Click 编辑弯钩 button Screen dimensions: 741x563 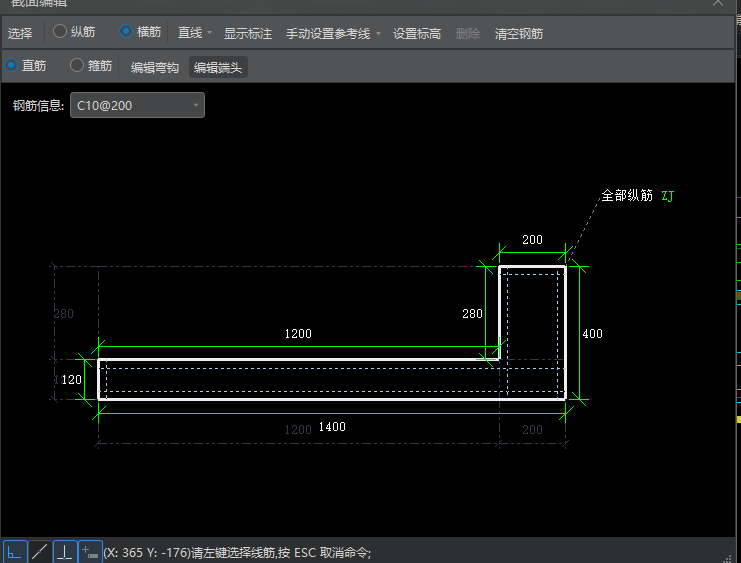click(x=155, y=68)
